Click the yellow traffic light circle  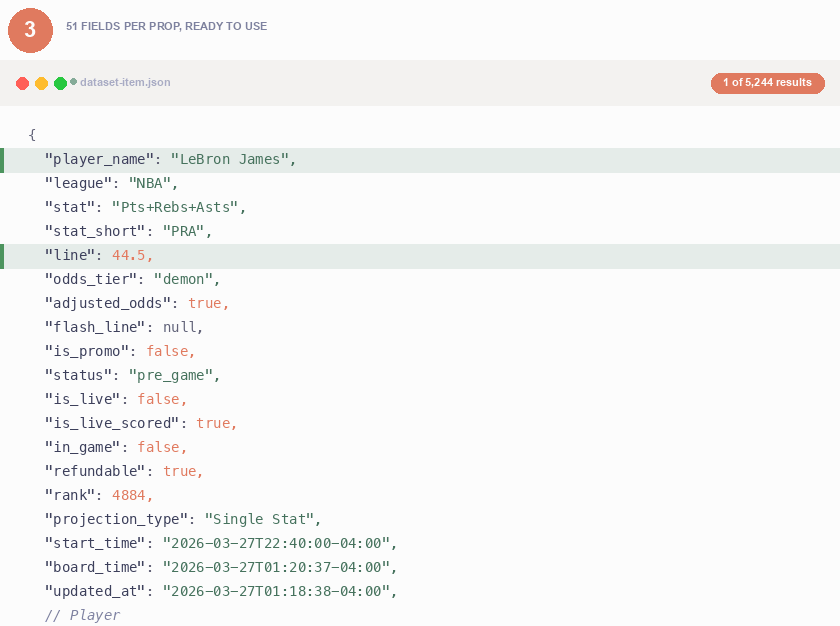coord(41,83)
